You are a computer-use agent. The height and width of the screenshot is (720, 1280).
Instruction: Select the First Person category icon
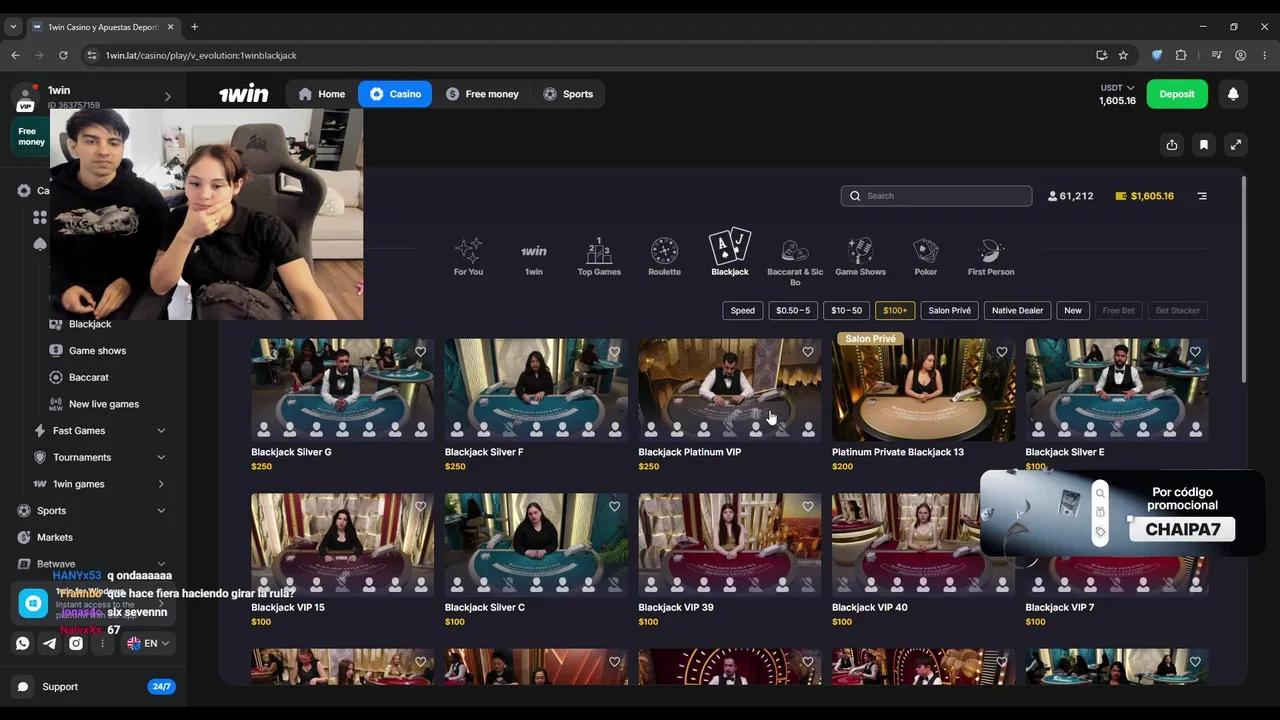[991, 250]
